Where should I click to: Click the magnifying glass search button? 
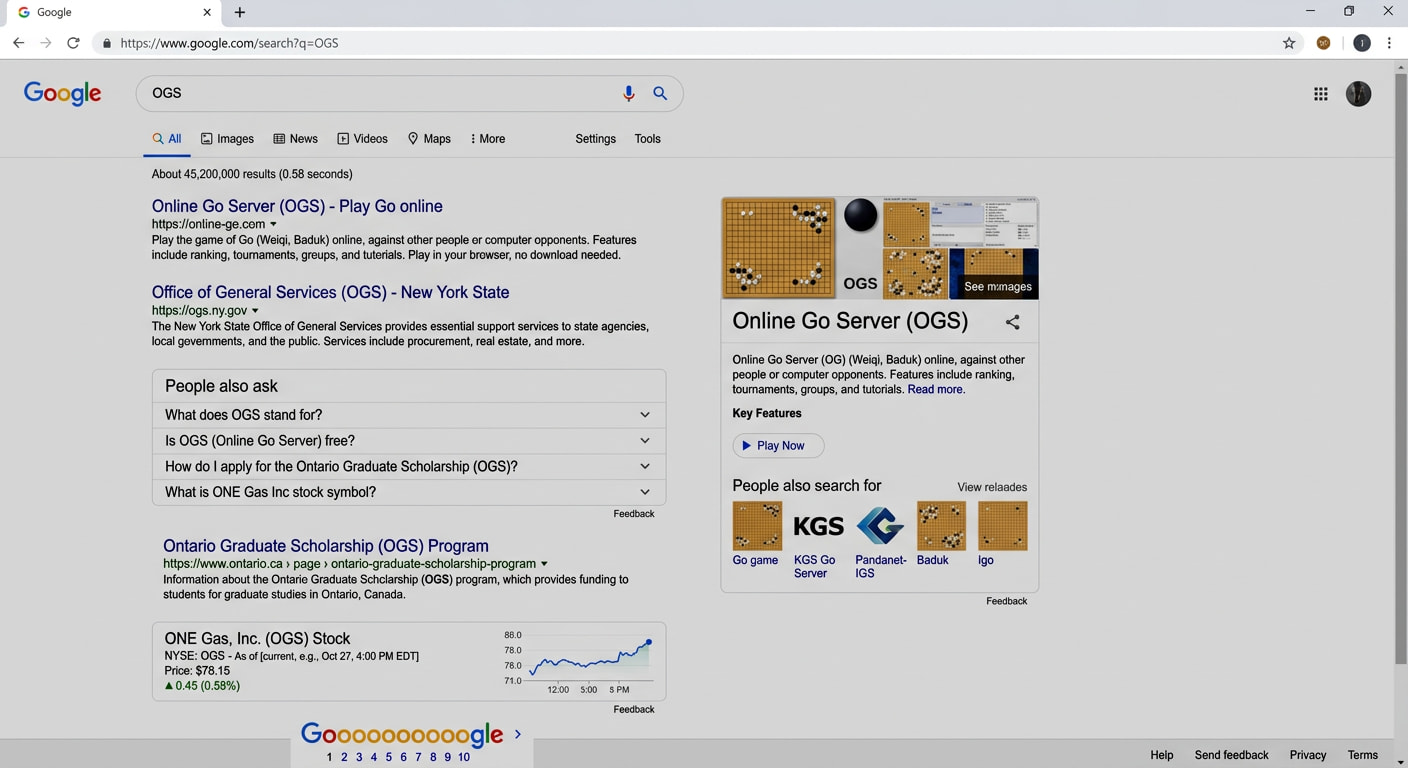pos(660,93)
